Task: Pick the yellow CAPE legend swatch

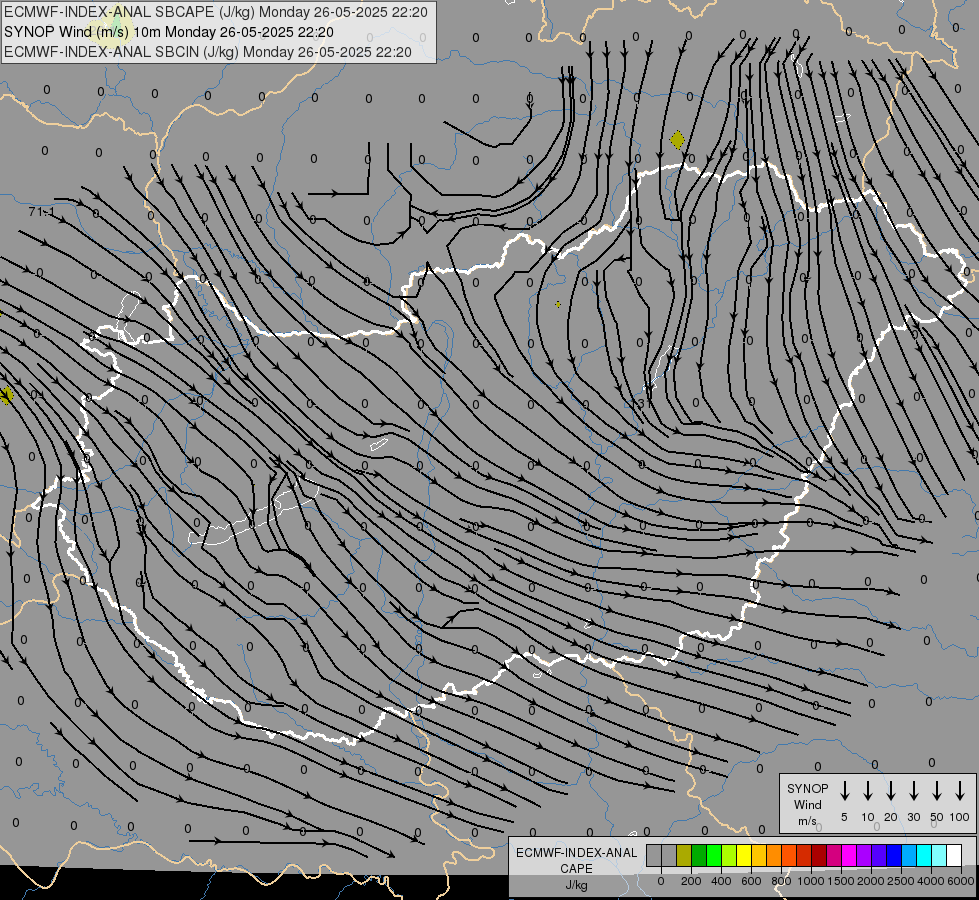Action: (x=744, y=855)
